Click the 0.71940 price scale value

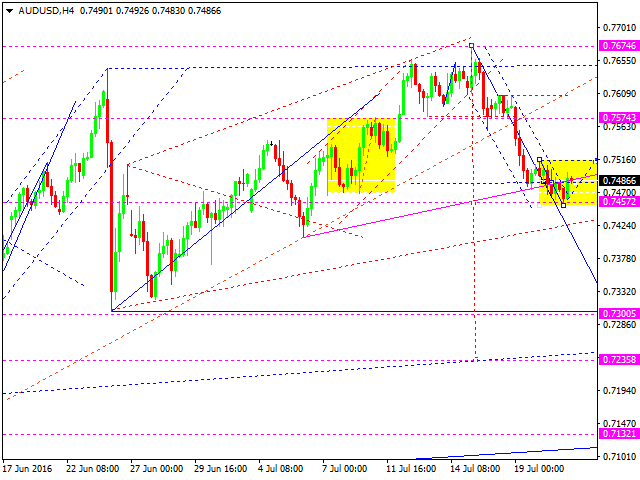[x=620, y=391]
